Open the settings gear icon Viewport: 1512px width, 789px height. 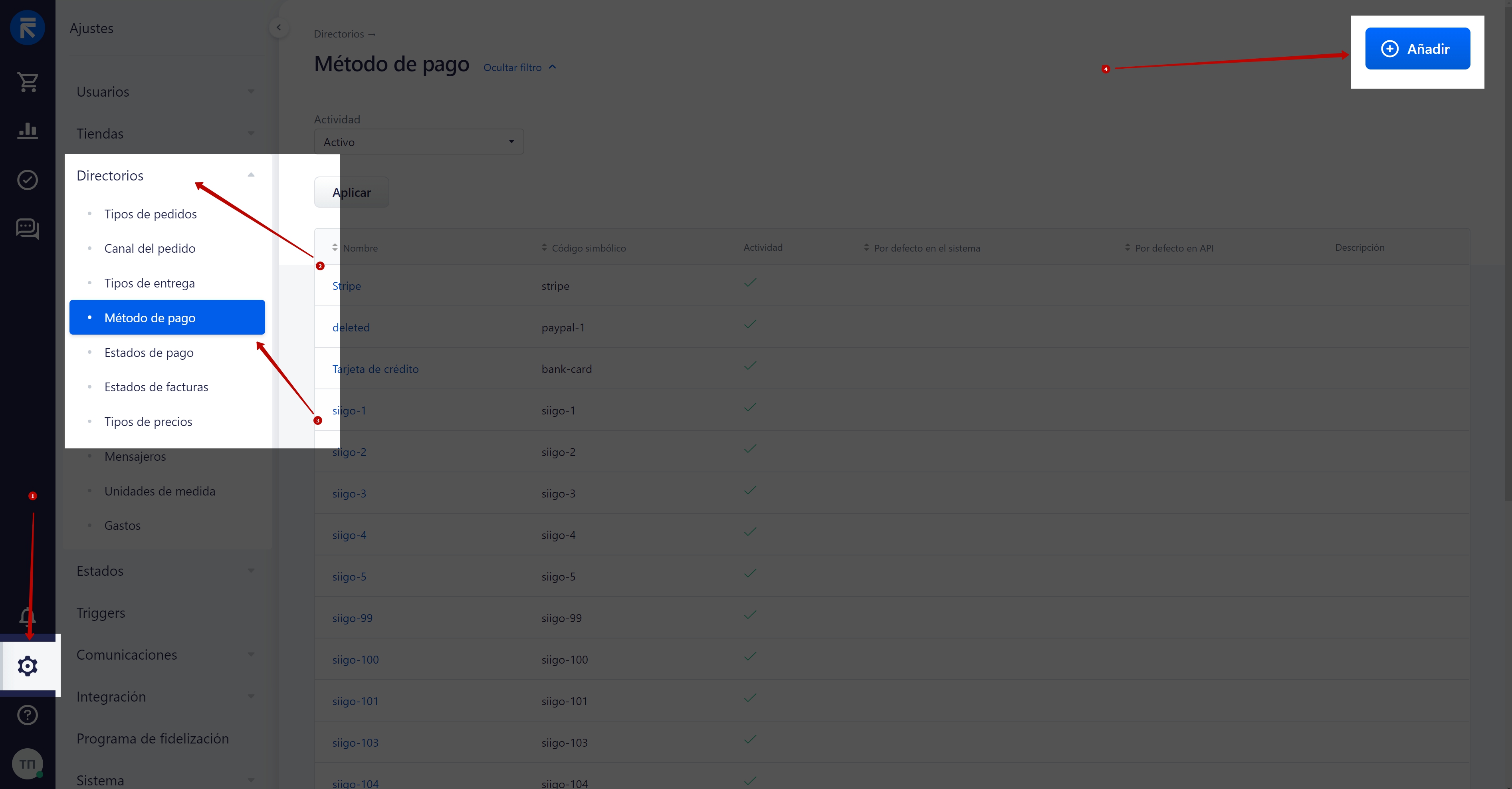(x=28, y=666)
